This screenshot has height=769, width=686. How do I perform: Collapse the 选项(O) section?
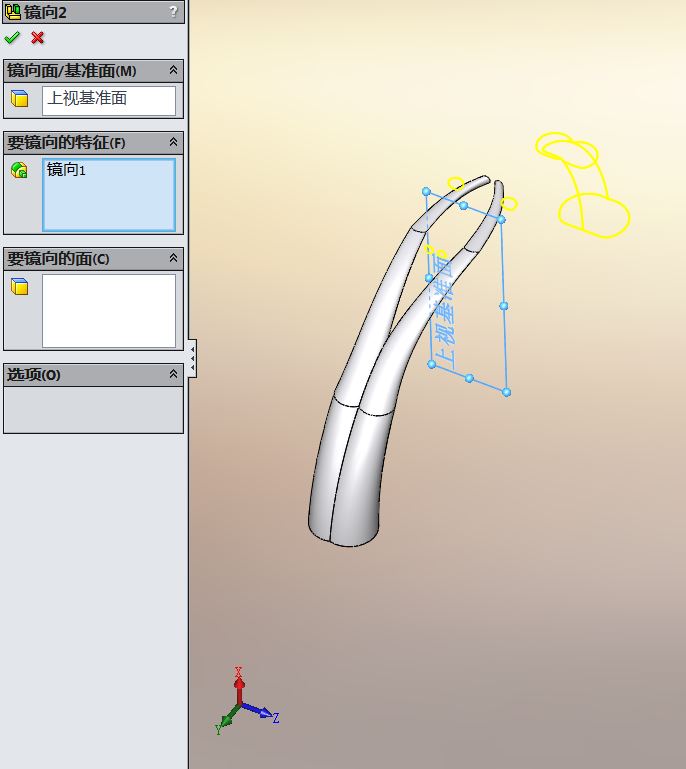tap(173, 375)
